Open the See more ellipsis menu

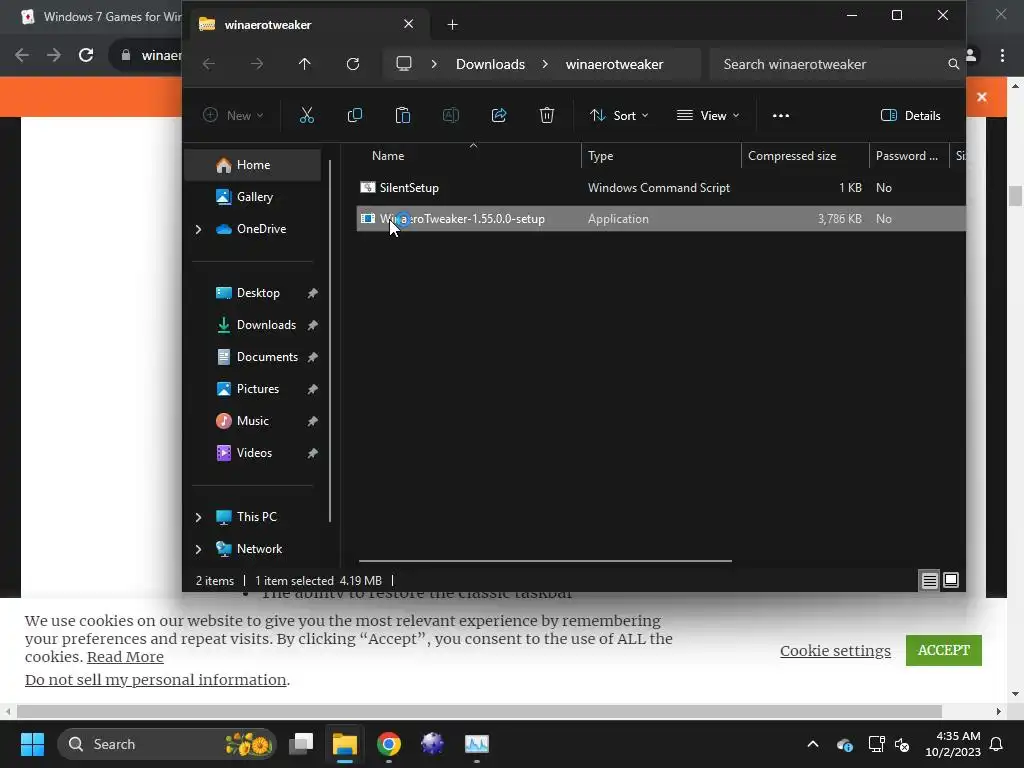pos(780,116)
